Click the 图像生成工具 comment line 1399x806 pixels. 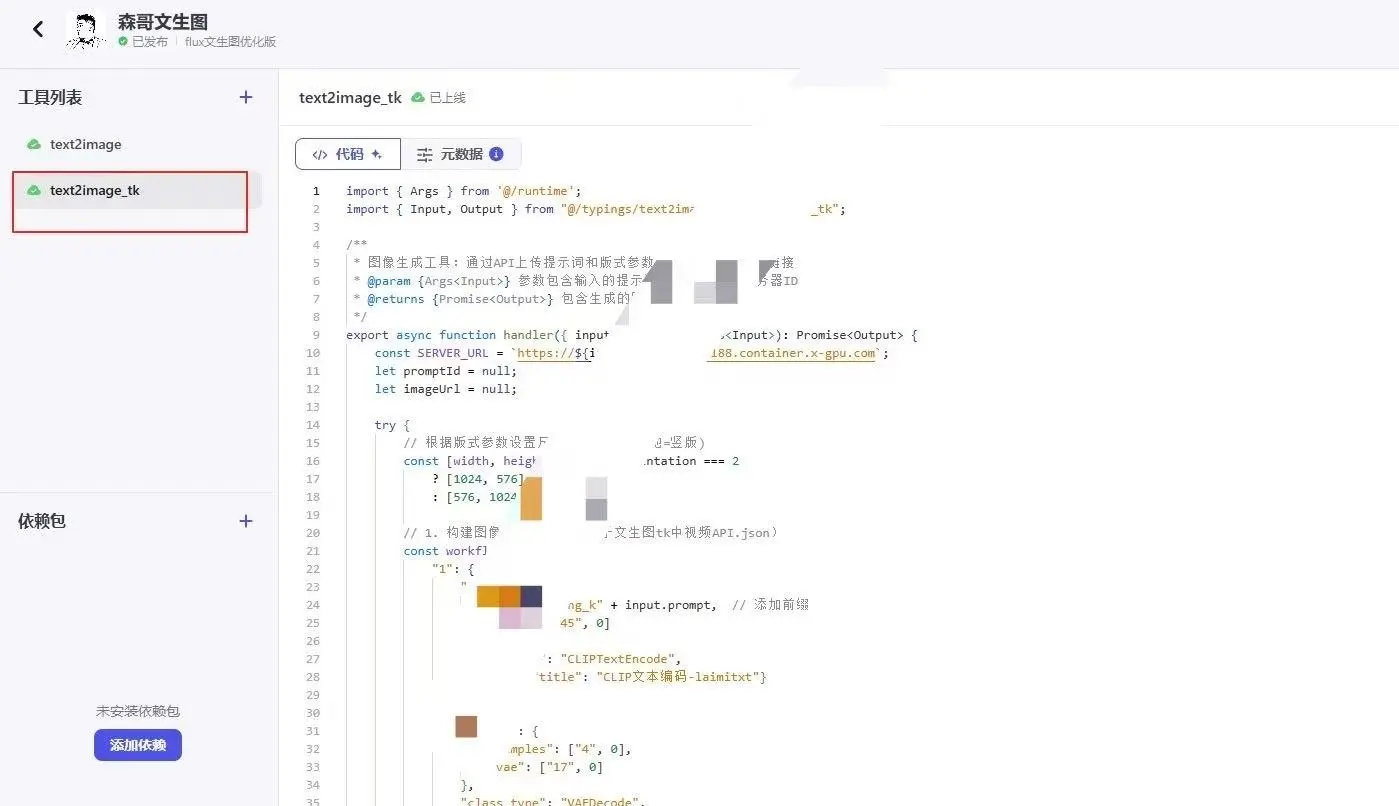[x=574, y=263]
